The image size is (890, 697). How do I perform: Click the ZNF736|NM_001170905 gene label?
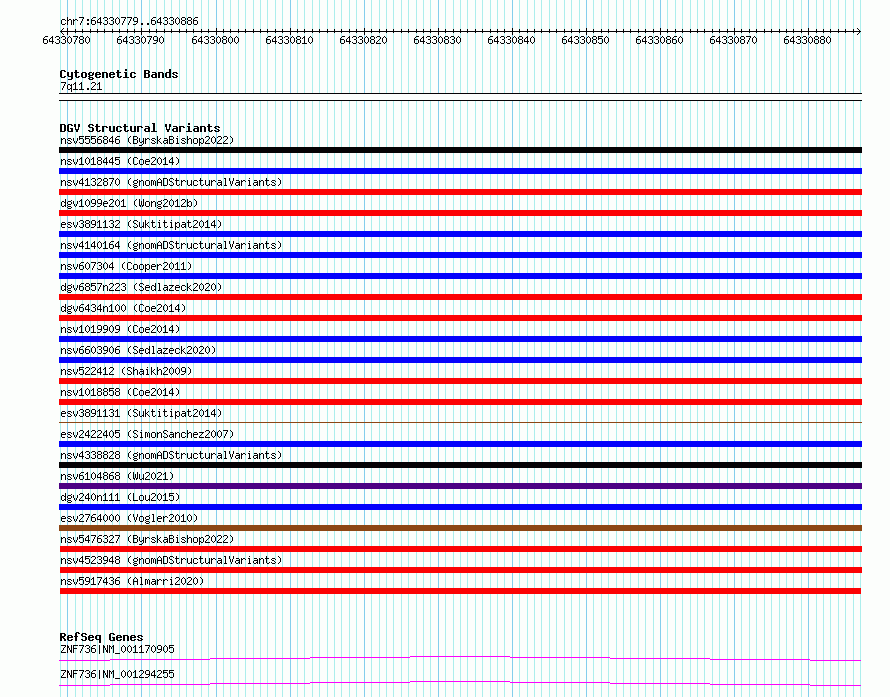pyautogui.click(x=117, y=649)
